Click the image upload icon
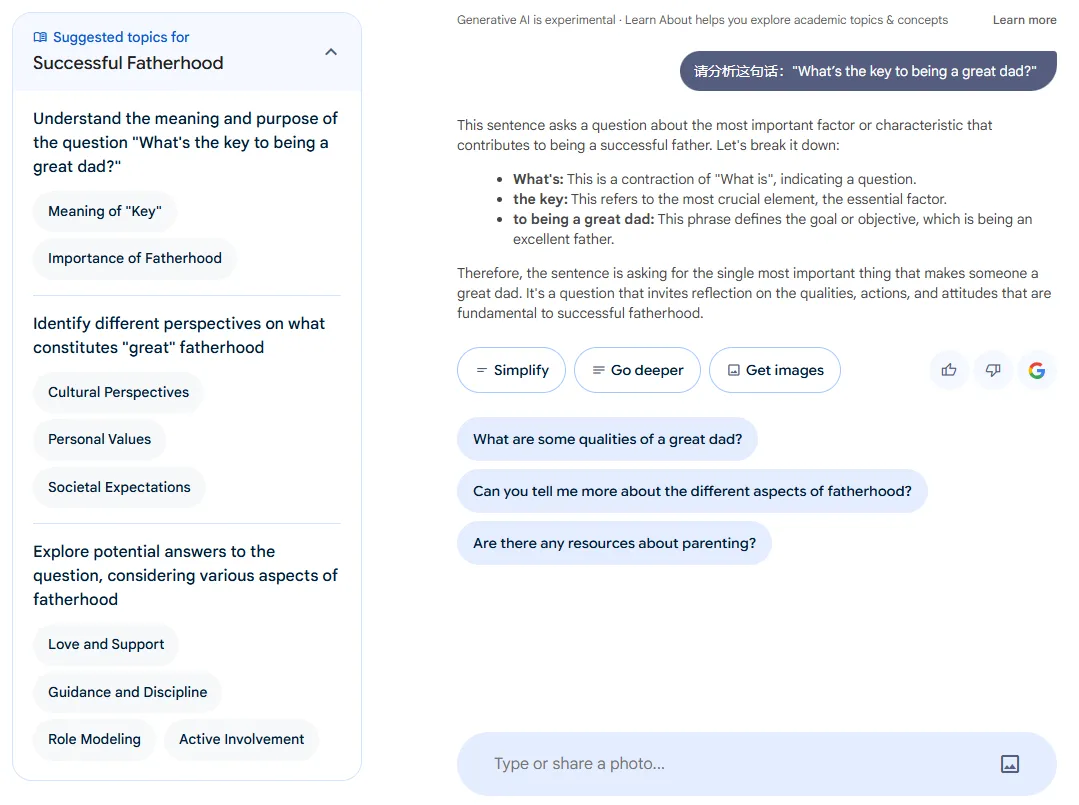 (x=1010, y=764)
